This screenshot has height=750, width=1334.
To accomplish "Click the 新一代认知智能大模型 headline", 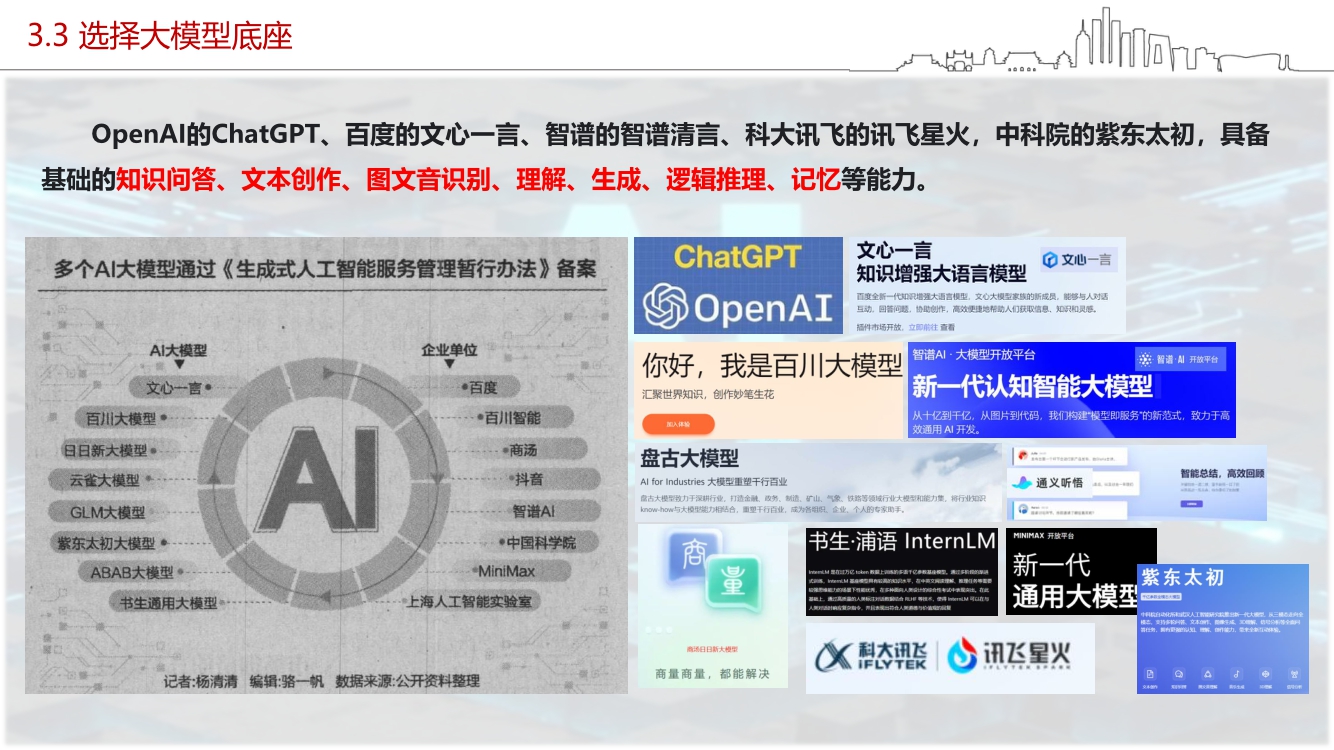I will [1032, 386].
